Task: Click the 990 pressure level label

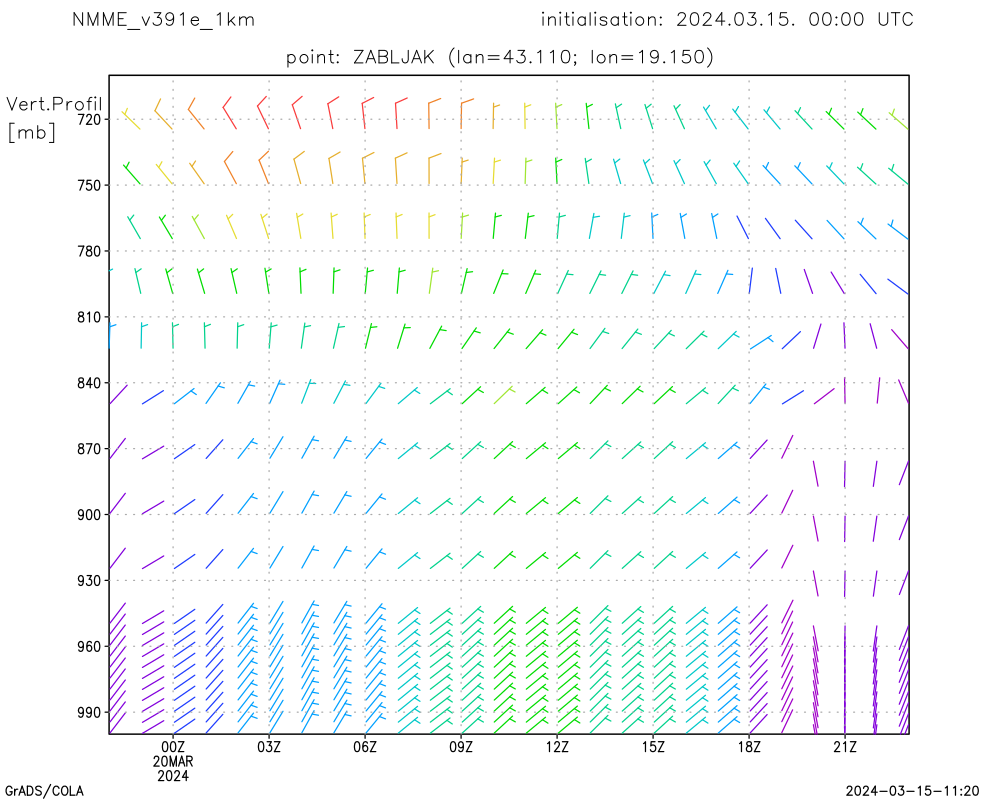Action: click(89, 713)
